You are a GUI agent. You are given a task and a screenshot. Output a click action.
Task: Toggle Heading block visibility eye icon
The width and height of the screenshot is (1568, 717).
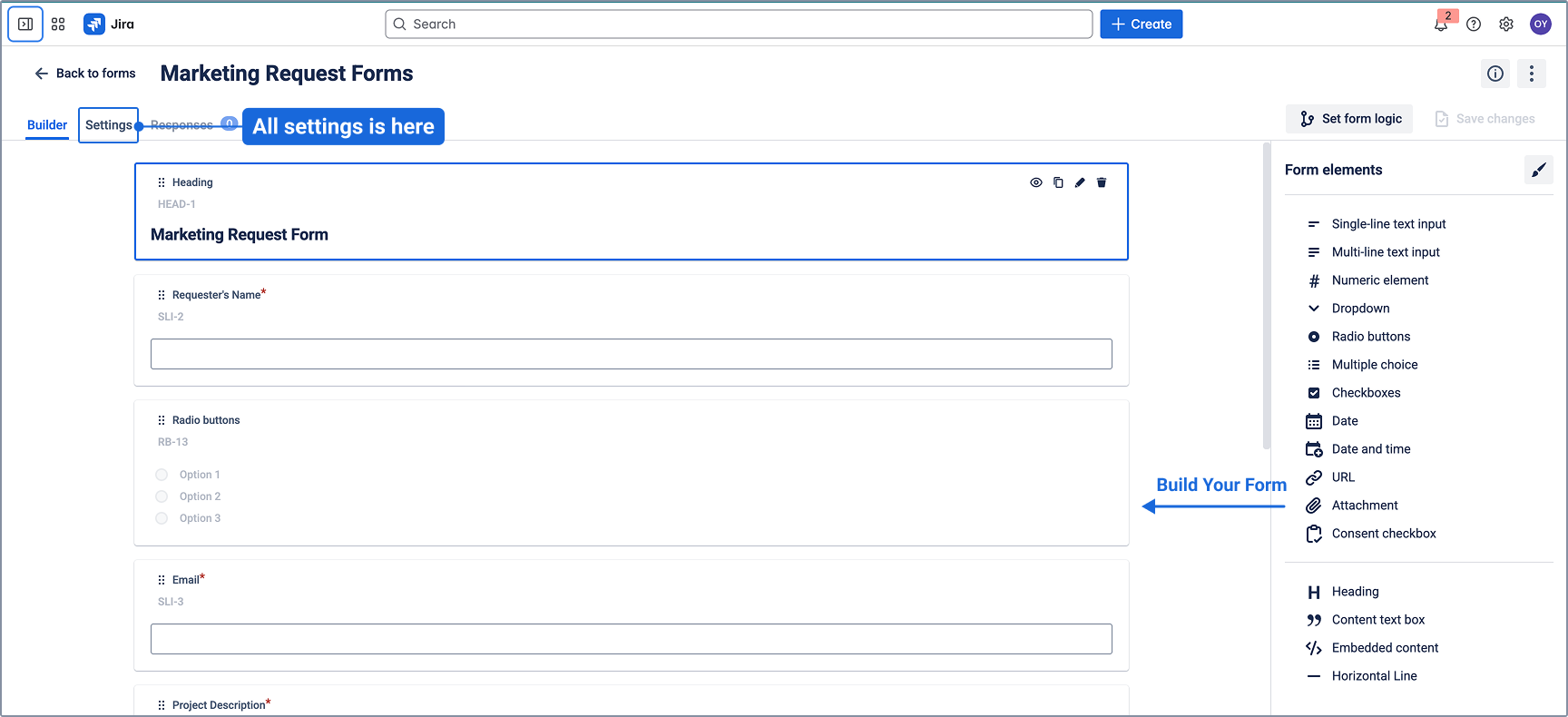(x=1035, y=182)
